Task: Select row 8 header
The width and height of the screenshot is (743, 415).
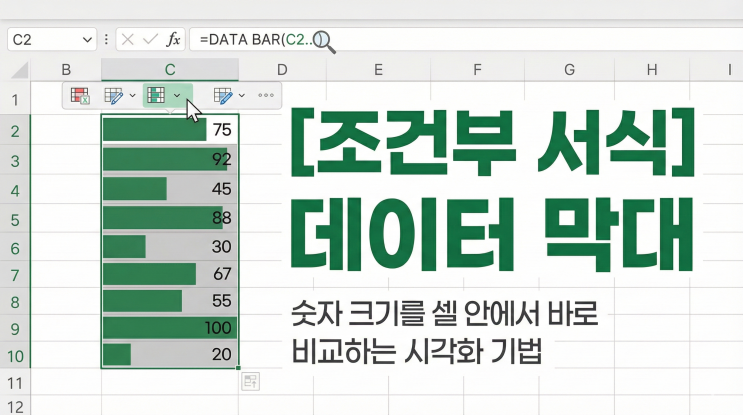Action: [x=15, y=302]
